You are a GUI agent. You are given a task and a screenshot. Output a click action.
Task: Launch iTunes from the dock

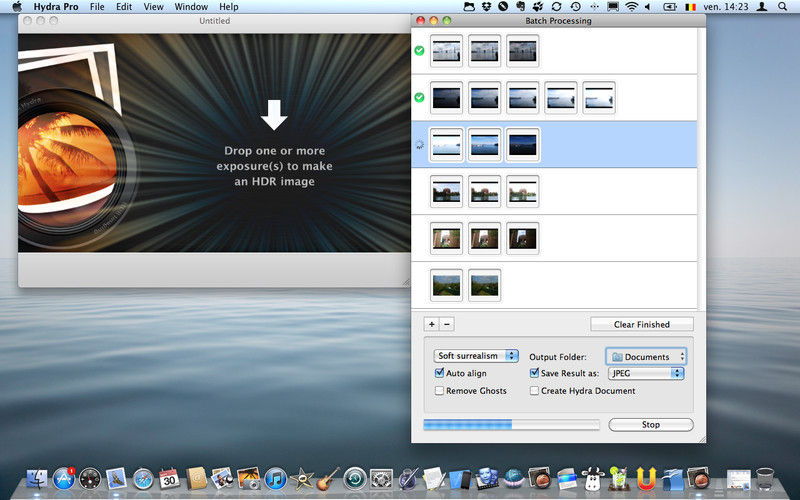(276, 479)
